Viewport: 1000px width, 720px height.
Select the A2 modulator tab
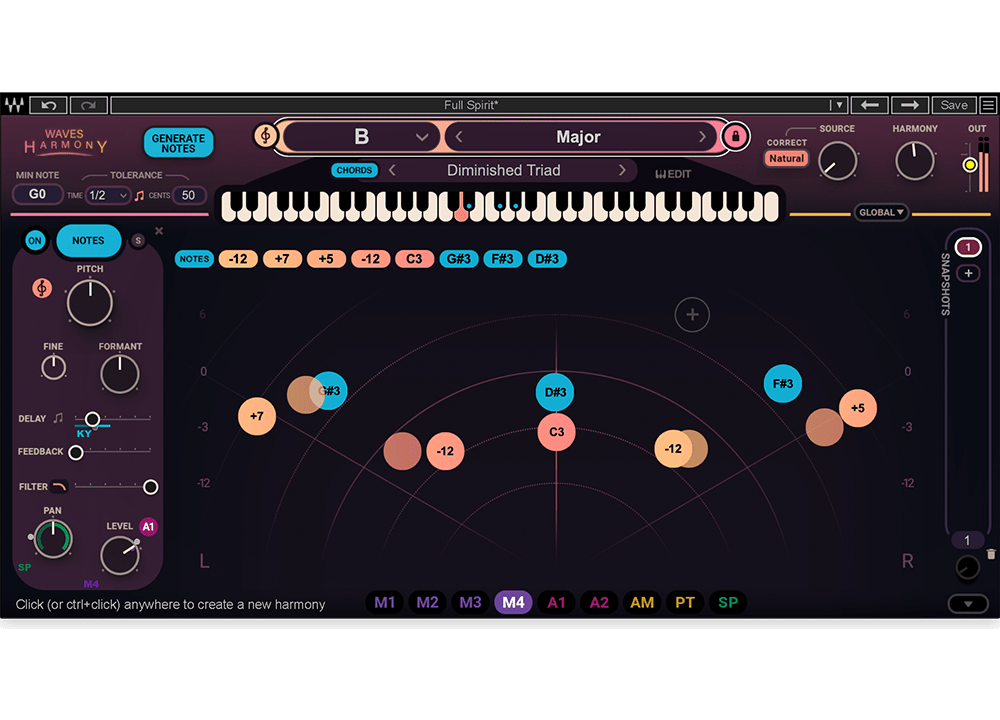599,603
